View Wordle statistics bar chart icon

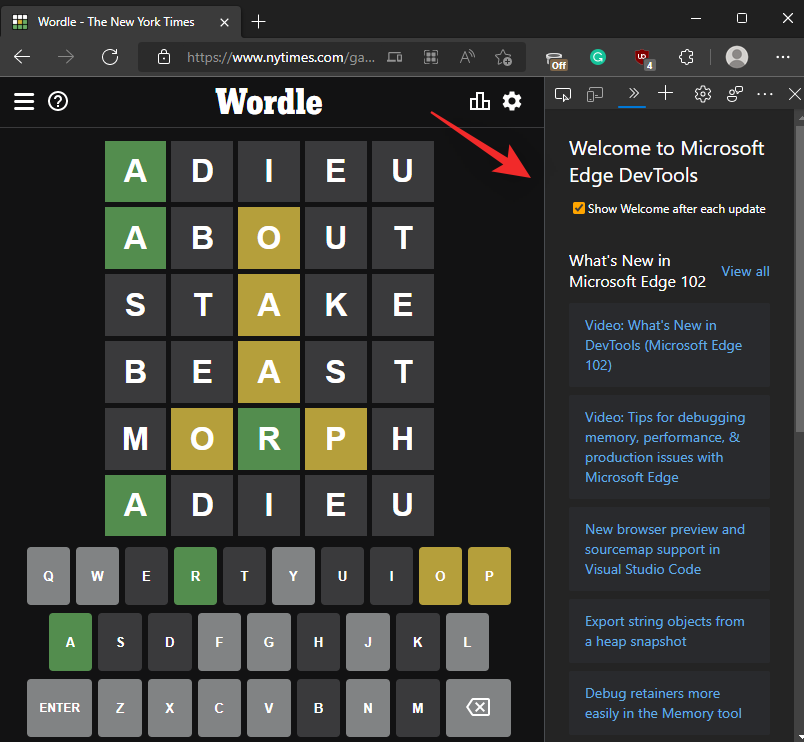coord(479,101)
